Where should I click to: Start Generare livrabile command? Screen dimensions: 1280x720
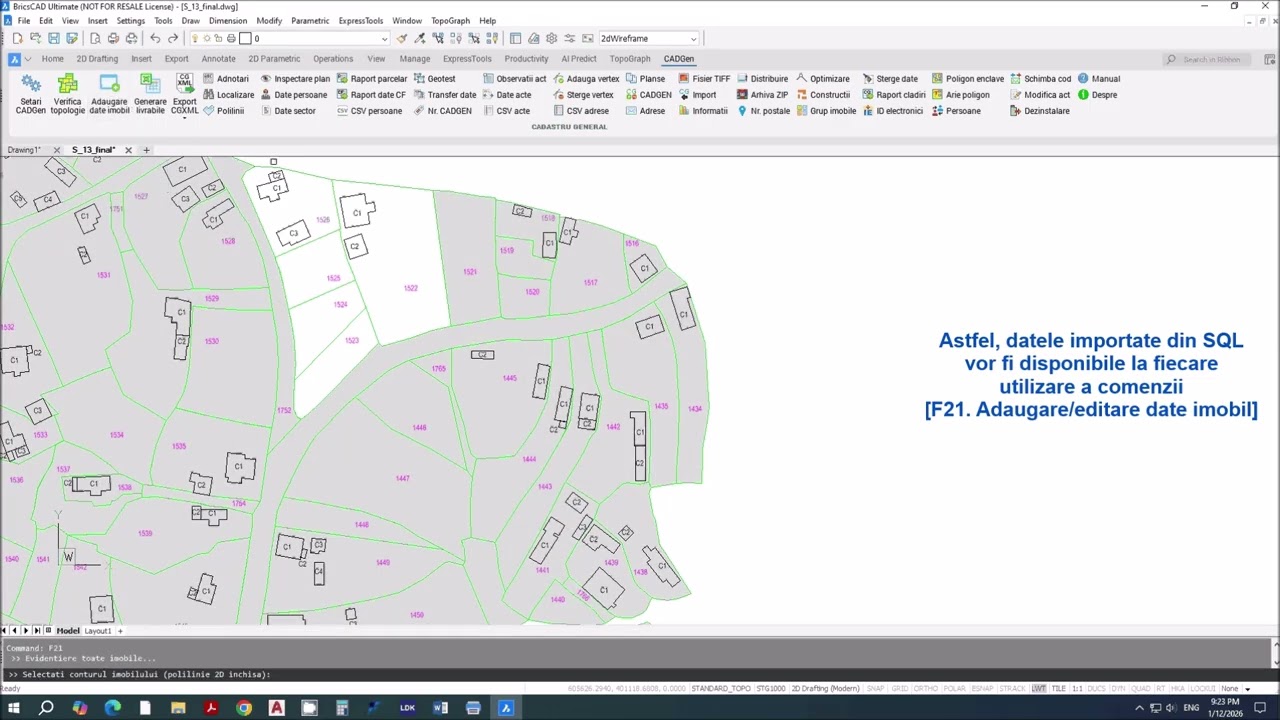pyautogui.click(x=150, y=94)
